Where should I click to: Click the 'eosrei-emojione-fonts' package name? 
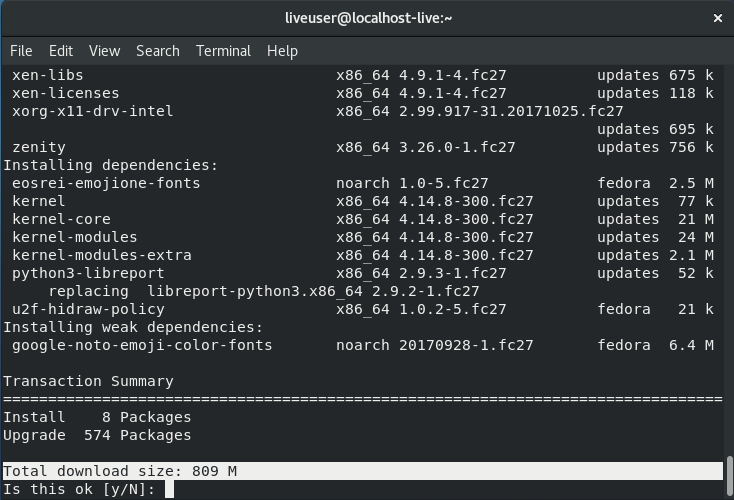click(106, 183)
